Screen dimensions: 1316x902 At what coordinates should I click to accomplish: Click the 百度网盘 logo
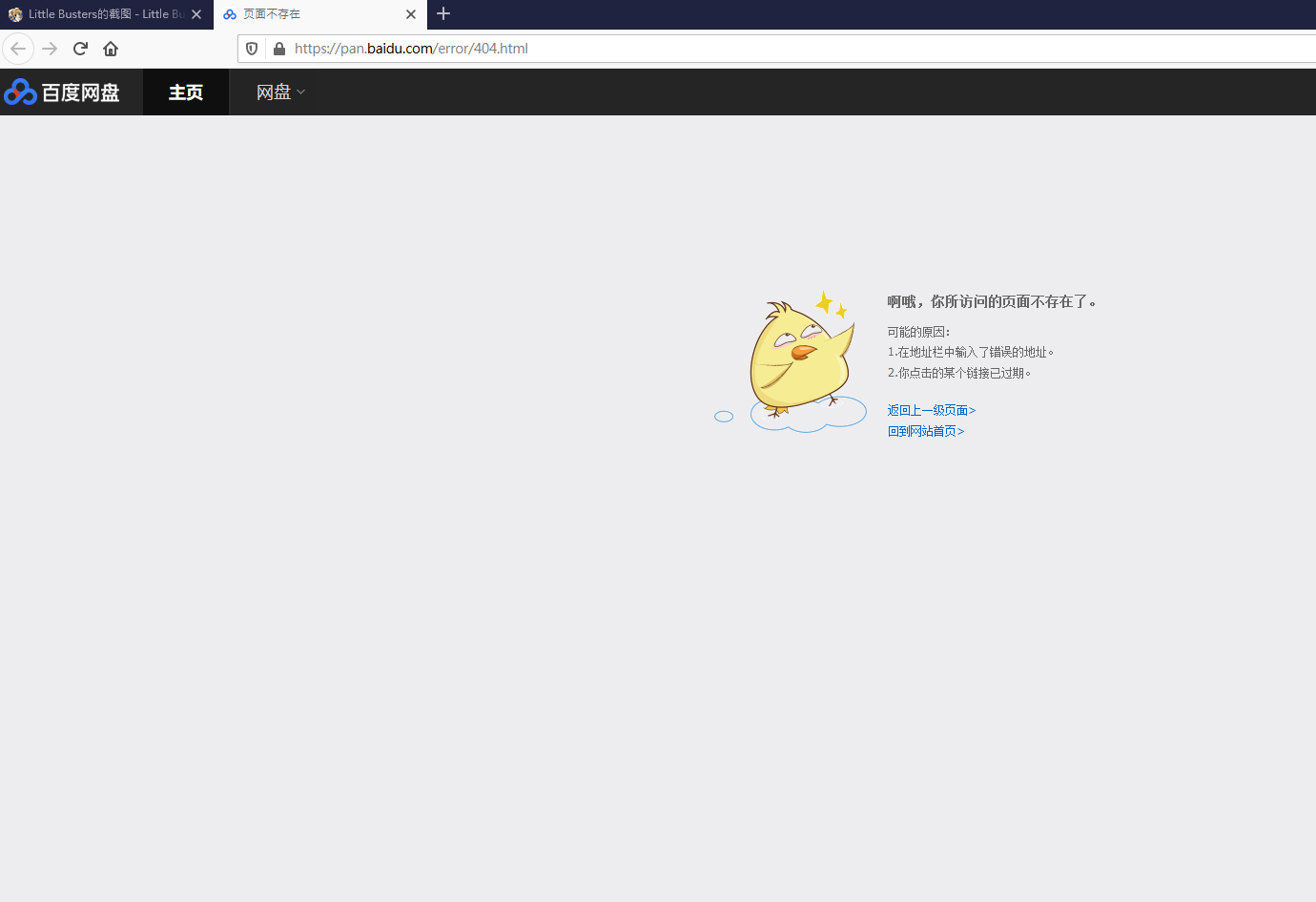point(62,92)
